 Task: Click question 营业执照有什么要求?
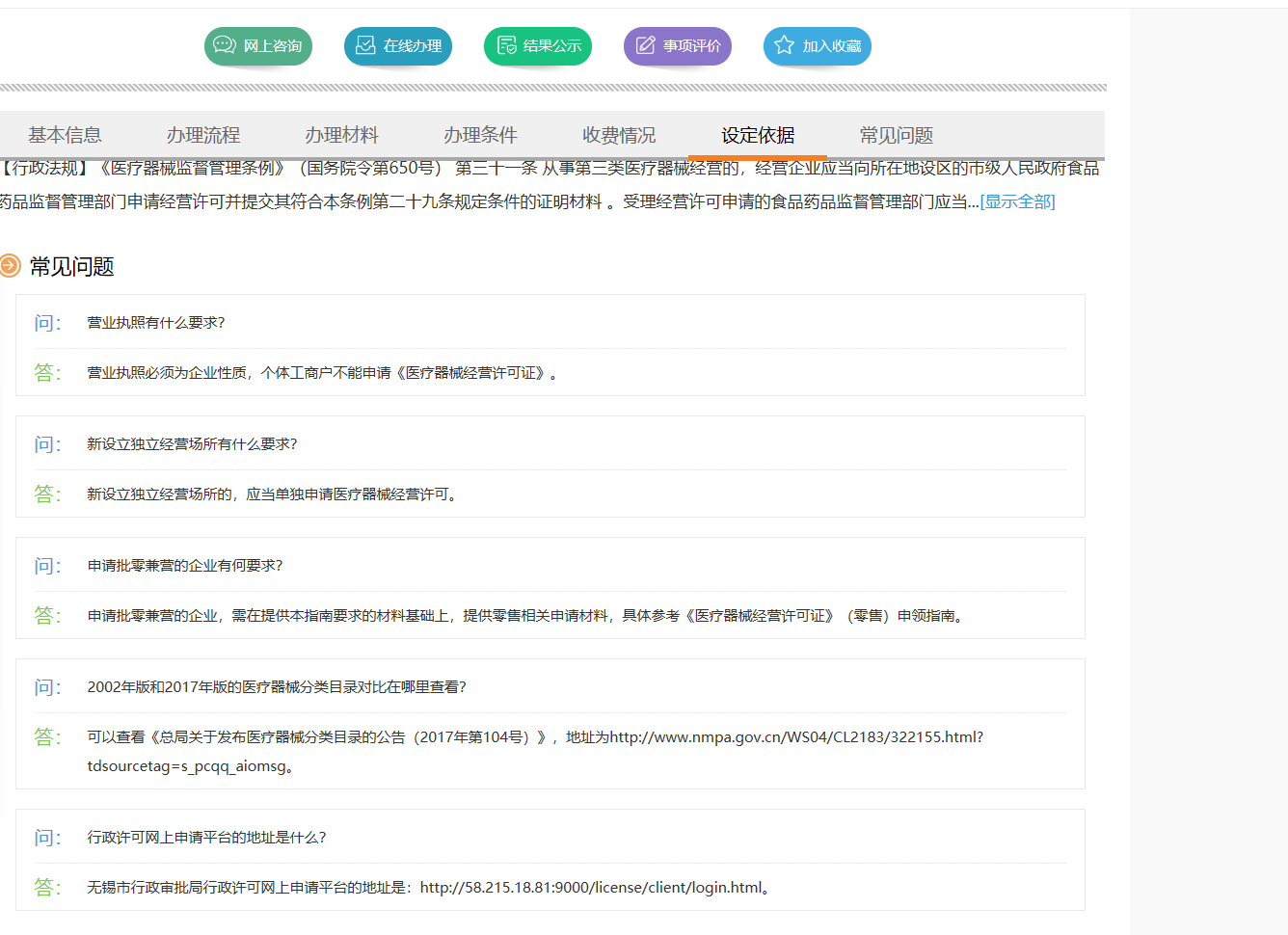[156, 323]
